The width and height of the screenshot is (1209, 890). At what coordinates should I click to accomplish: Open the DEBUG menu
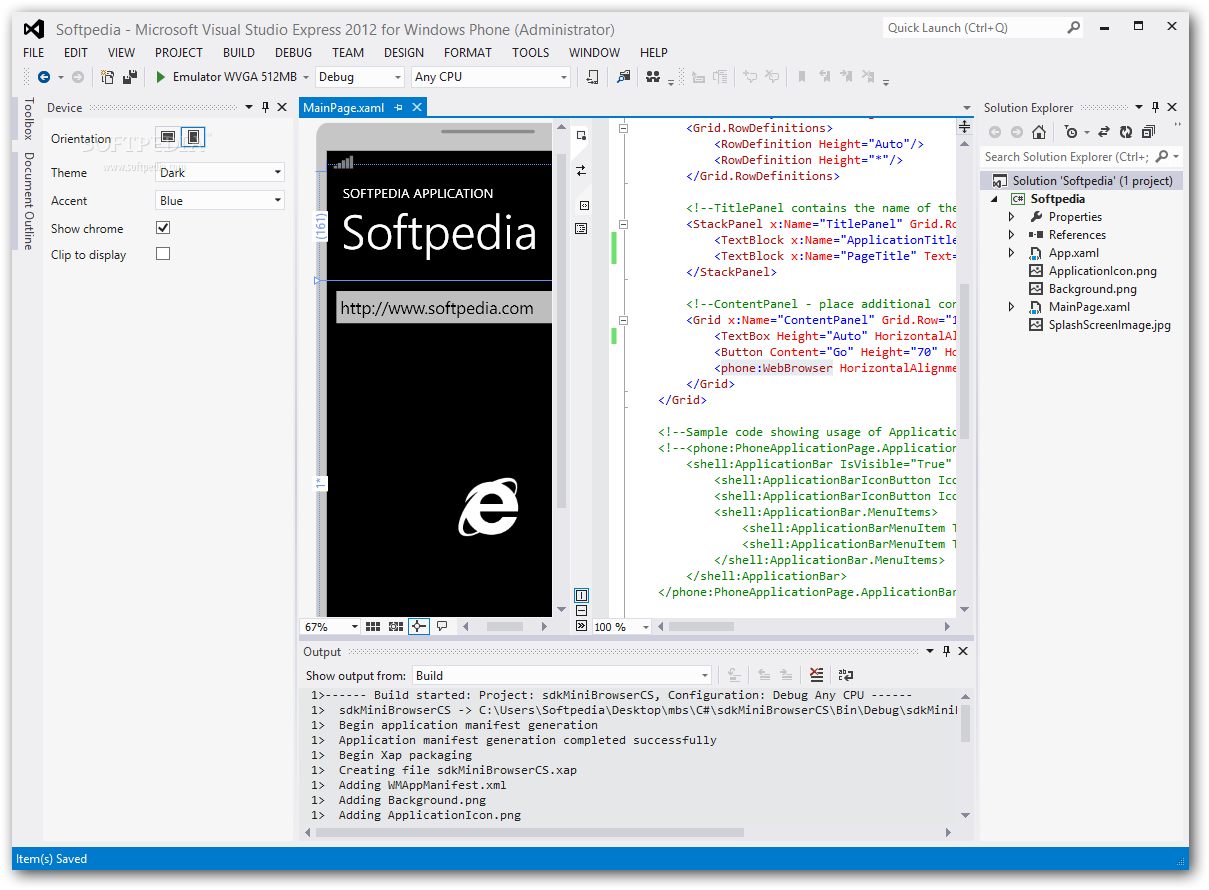pyautogui.click(x=294, y=52)
